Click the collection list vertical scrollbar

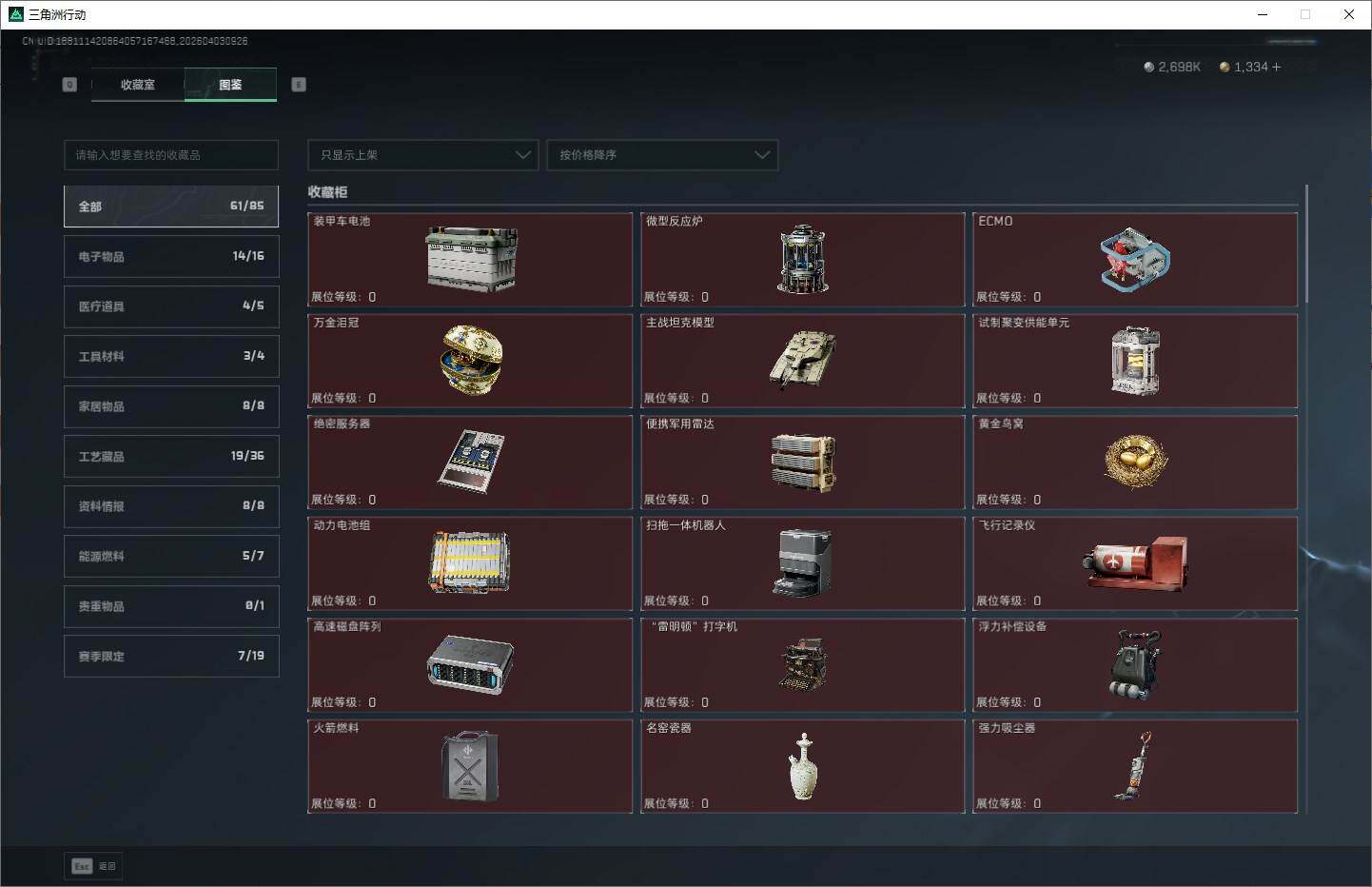(x=1307, y=247)
